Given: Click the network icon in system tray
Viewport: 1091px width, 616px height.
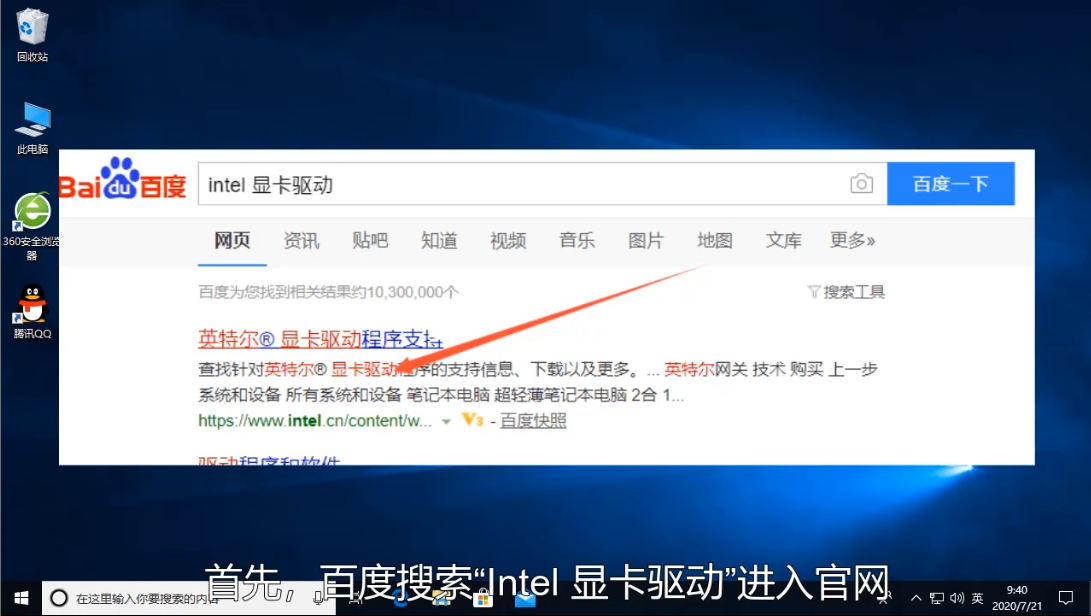Looking at the screenshot, I should click(x=937, y=598).
